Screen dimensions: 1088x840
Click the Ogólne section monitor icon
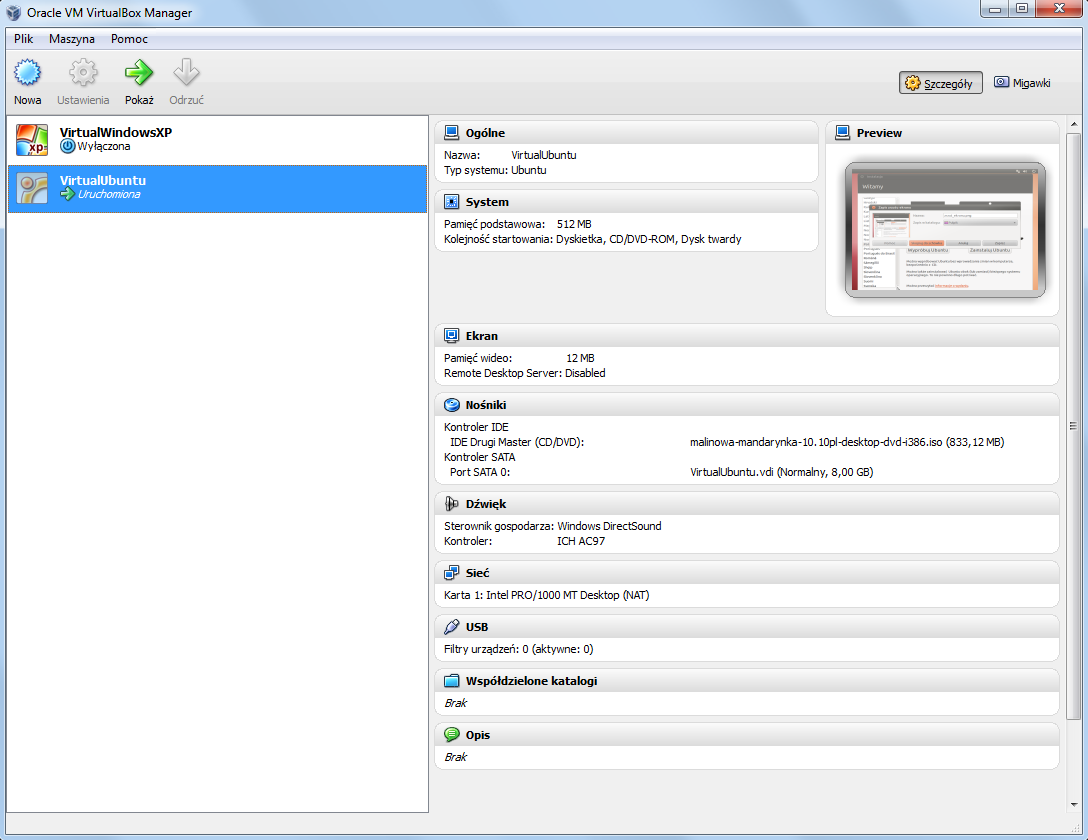click(452, 132)
